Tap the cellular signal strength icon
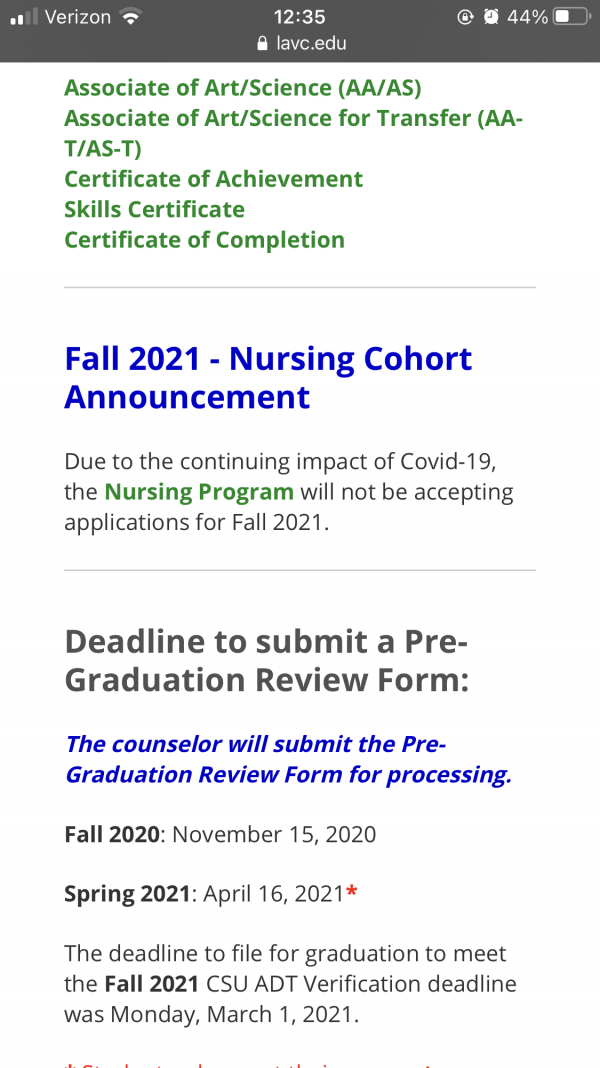600x1068 pixels. click(x=25, y=16)
